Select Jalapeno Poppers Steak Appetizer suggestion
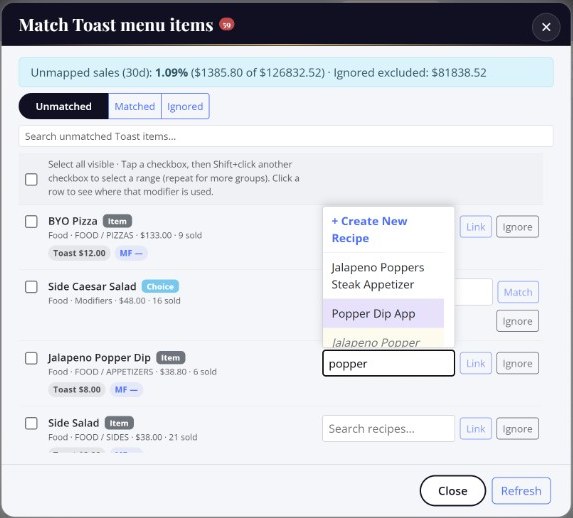 tap(383, 276)
